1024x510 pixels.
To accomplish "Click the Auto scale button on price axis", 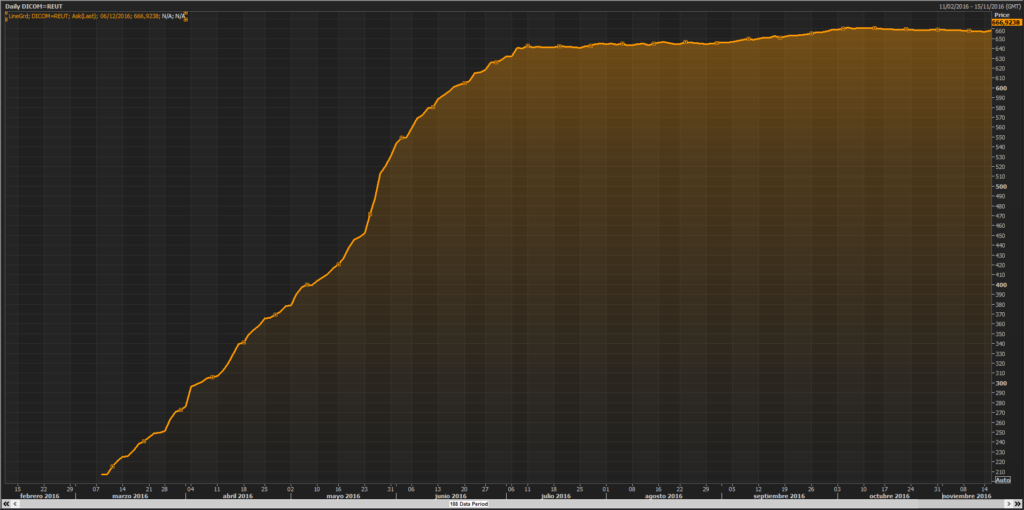I will coord(1002,480).
